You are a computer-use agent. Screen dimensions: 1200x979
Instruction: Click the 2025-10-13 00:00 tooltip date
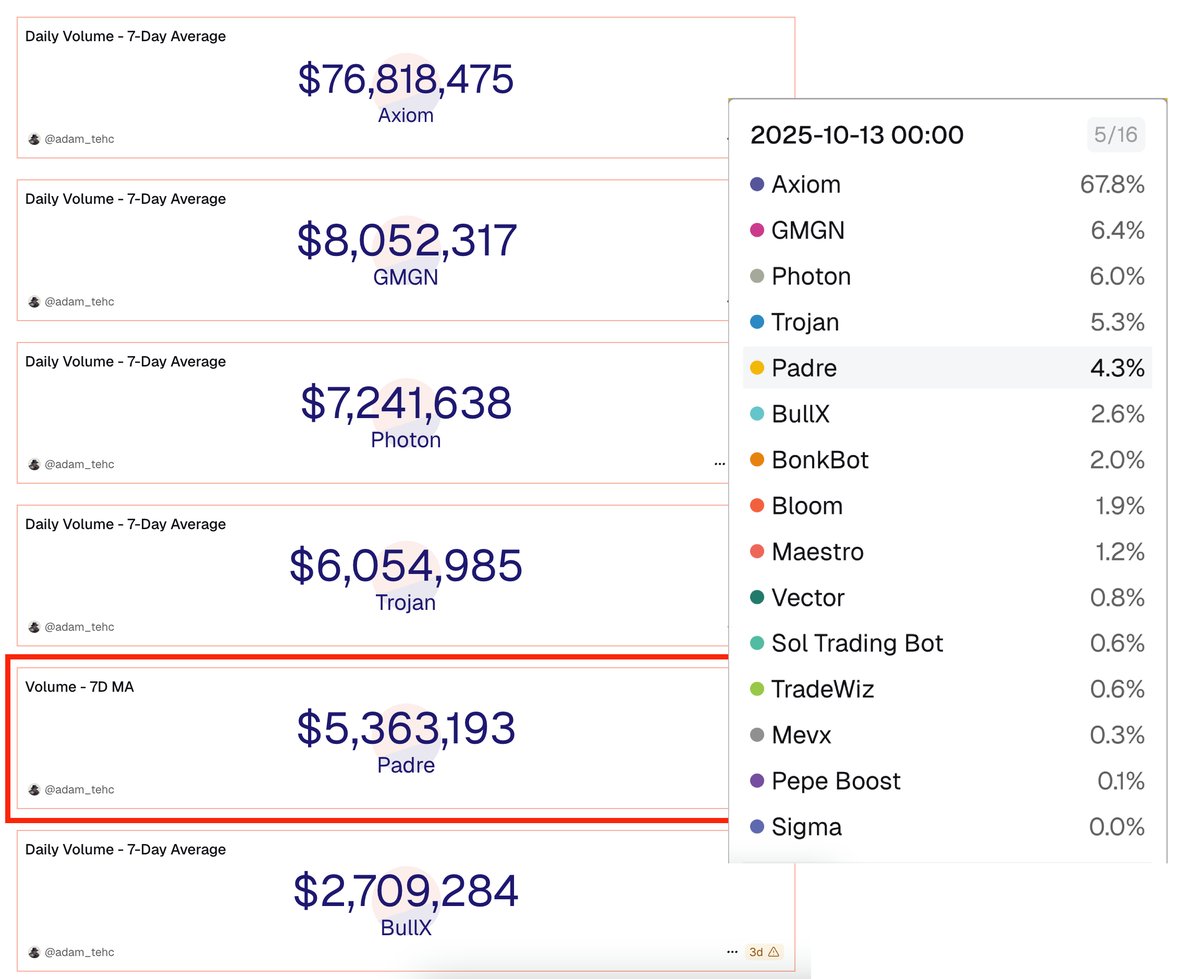pyautogui.click(x=857, y=135)
